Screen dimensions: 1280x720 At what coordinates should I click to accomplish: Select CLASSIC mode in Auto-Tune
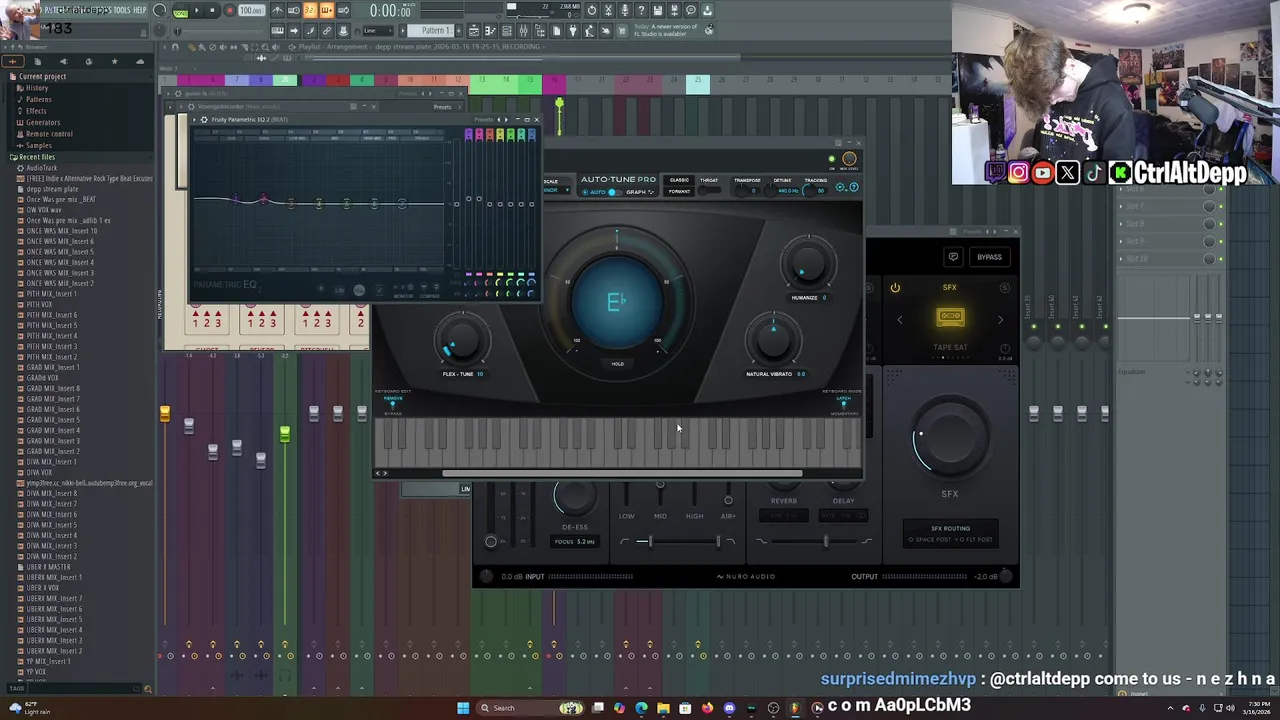679,180
